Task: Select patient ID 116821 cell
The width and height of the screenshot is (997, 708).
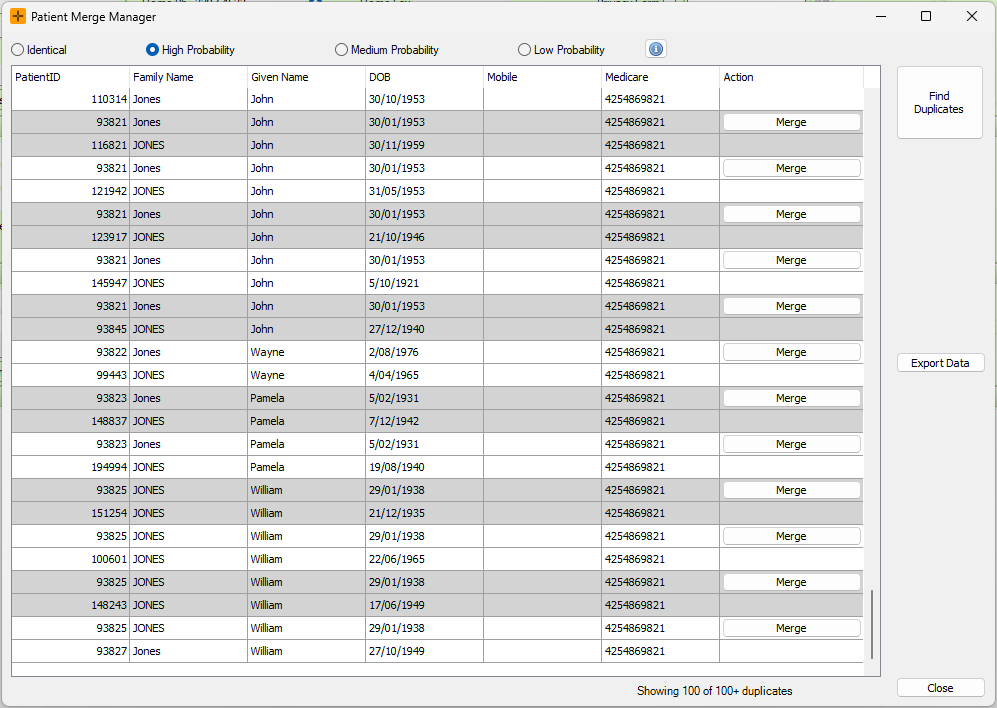Action: point(71,145)
